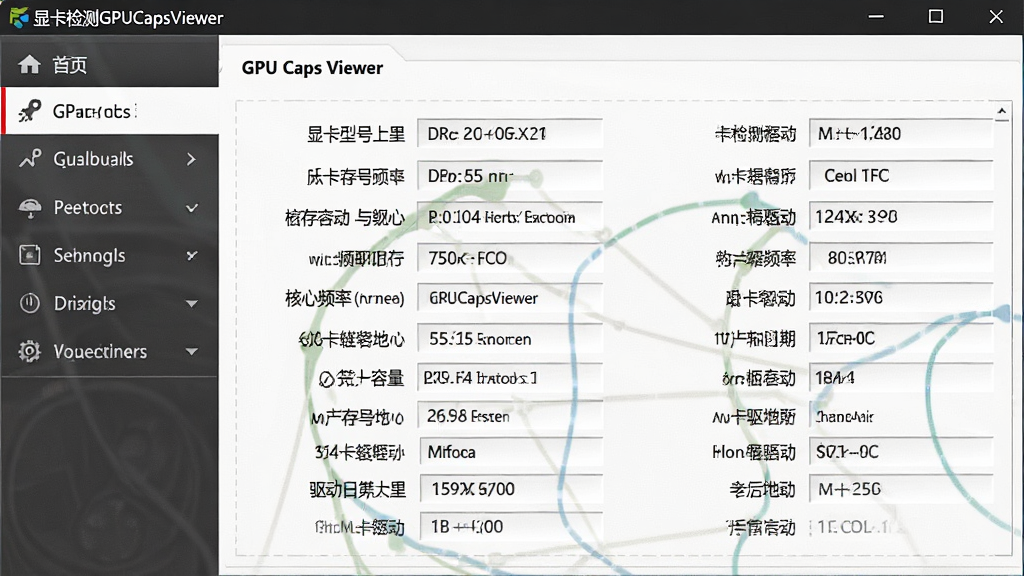Click the field showing DRc 20+0G.X21
This screenshot has height=576, width=1024.
coord(509,134)
